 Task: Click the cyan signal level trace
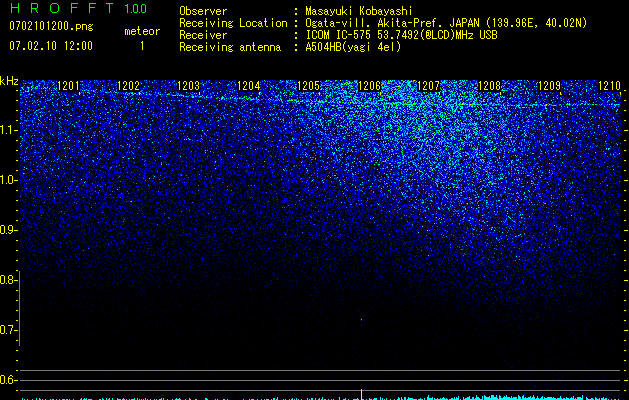coord(321,398)
